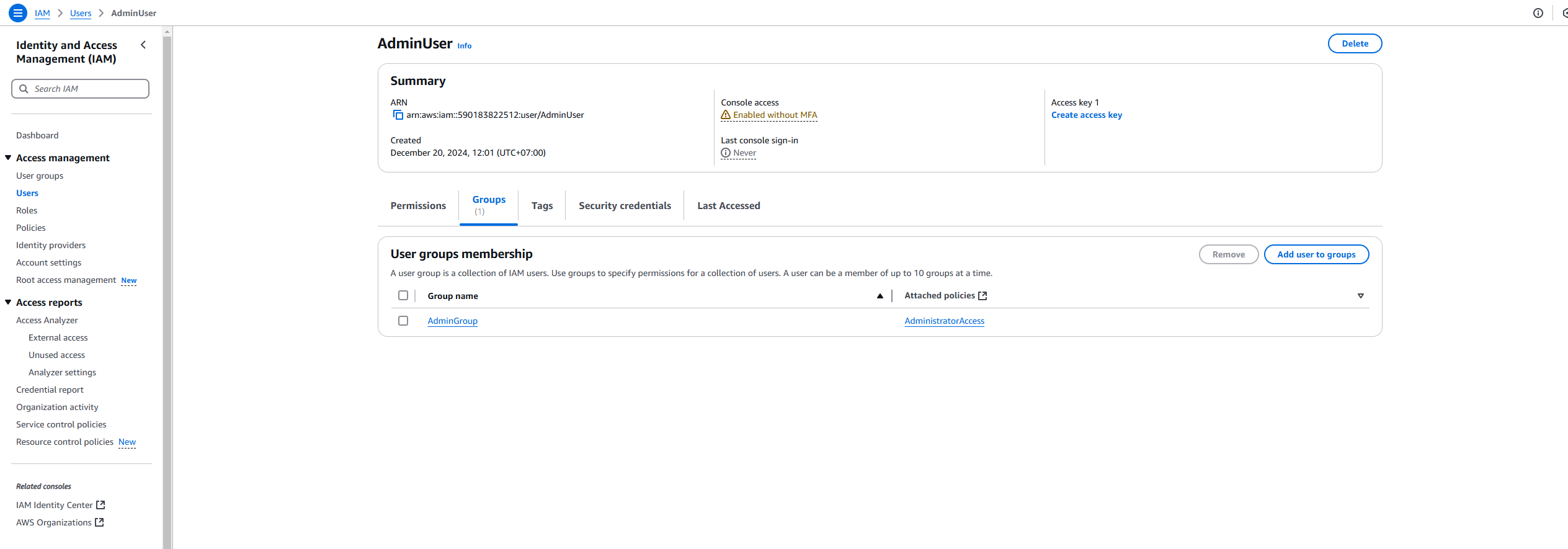The image size is (1568, 549).
Task: Open Access Analyzer in the sidebar
Action: coord(47,320)
